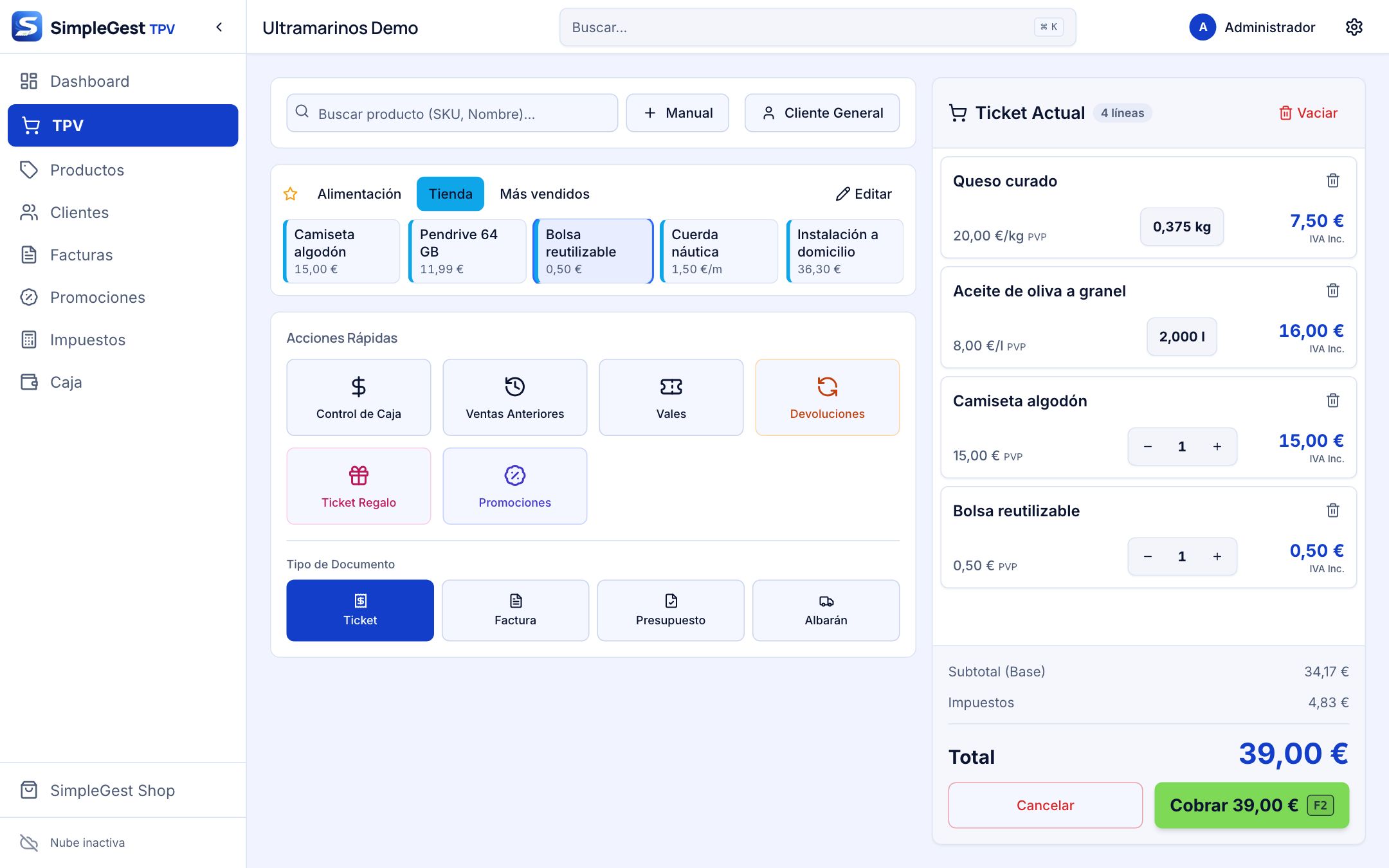Focus the Buscar producto search field
1389x868 pixels.
tap(452, 113)
